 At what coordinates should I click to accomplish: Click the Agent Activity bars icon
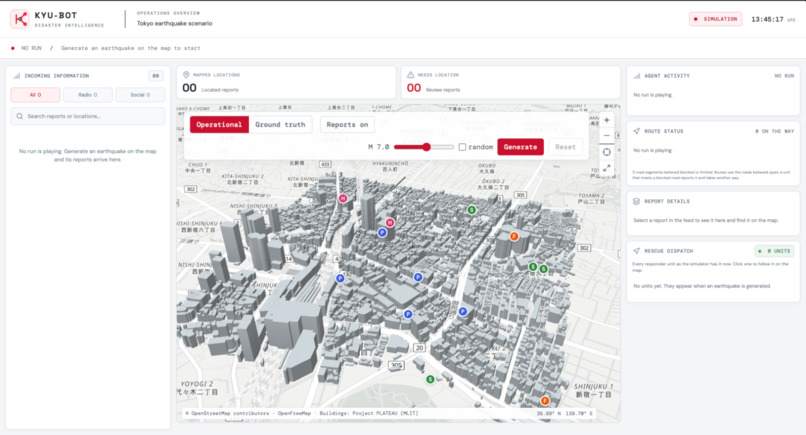[x=637, y=76]
